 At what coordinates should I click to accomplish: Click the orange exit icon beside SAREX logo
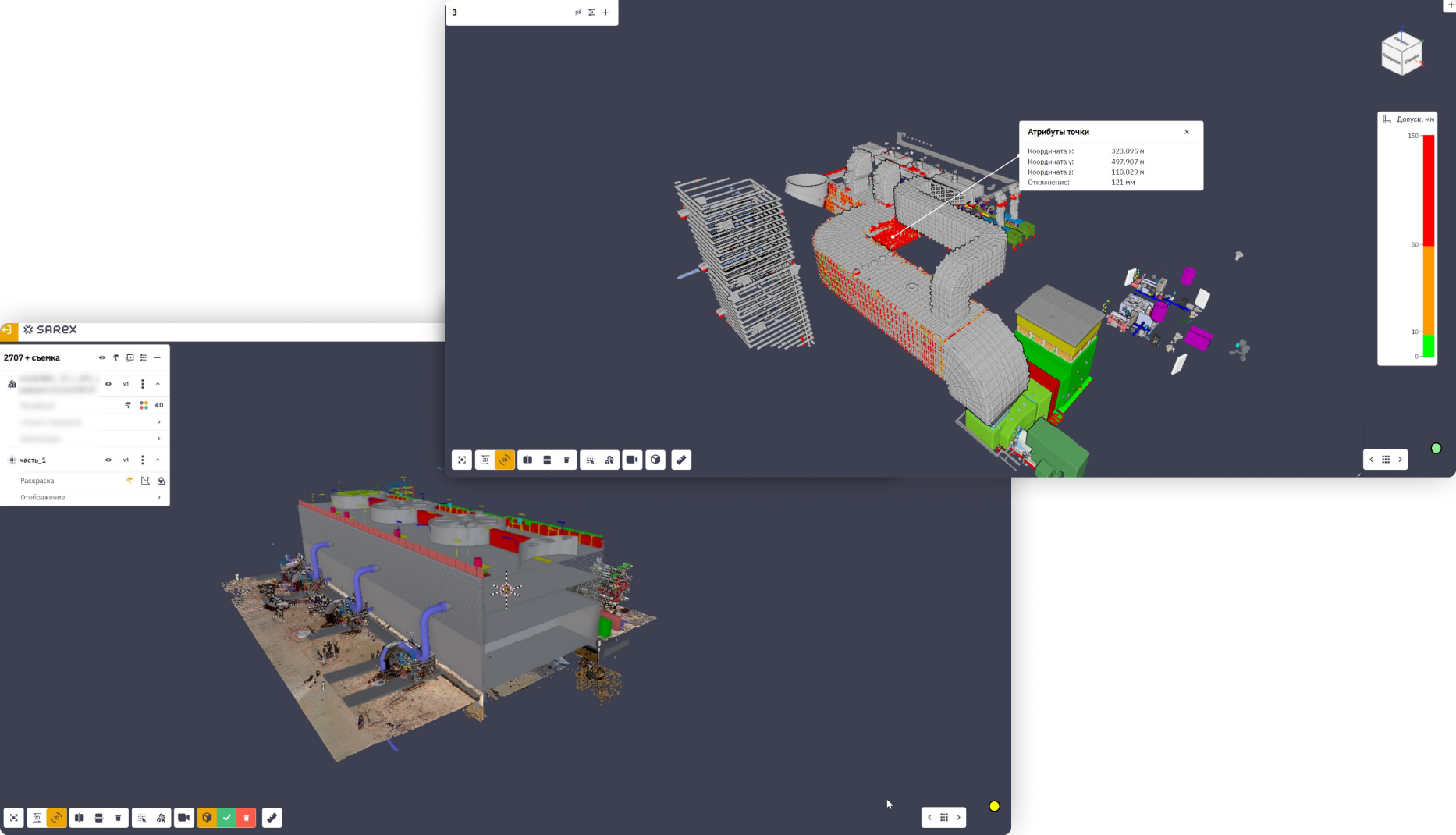(7, 330)
